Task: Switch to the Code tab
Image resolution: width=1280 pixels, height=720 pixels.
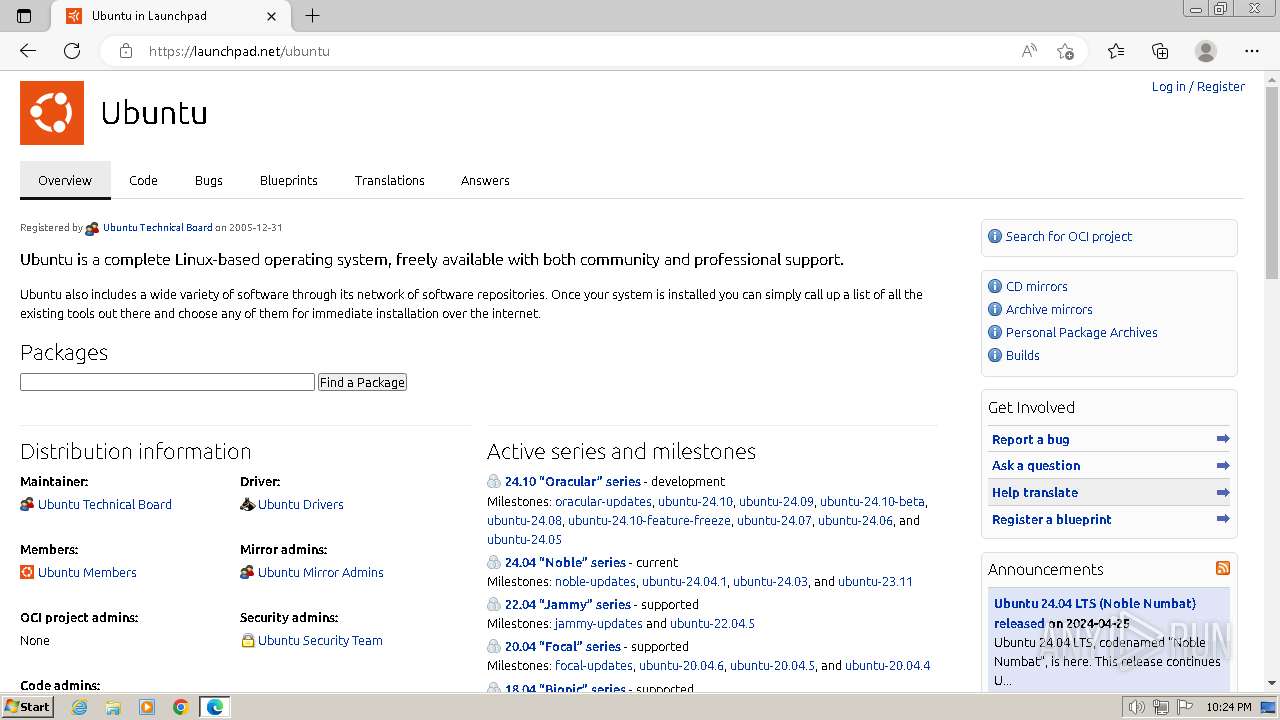Action: (x=143, y=180)
